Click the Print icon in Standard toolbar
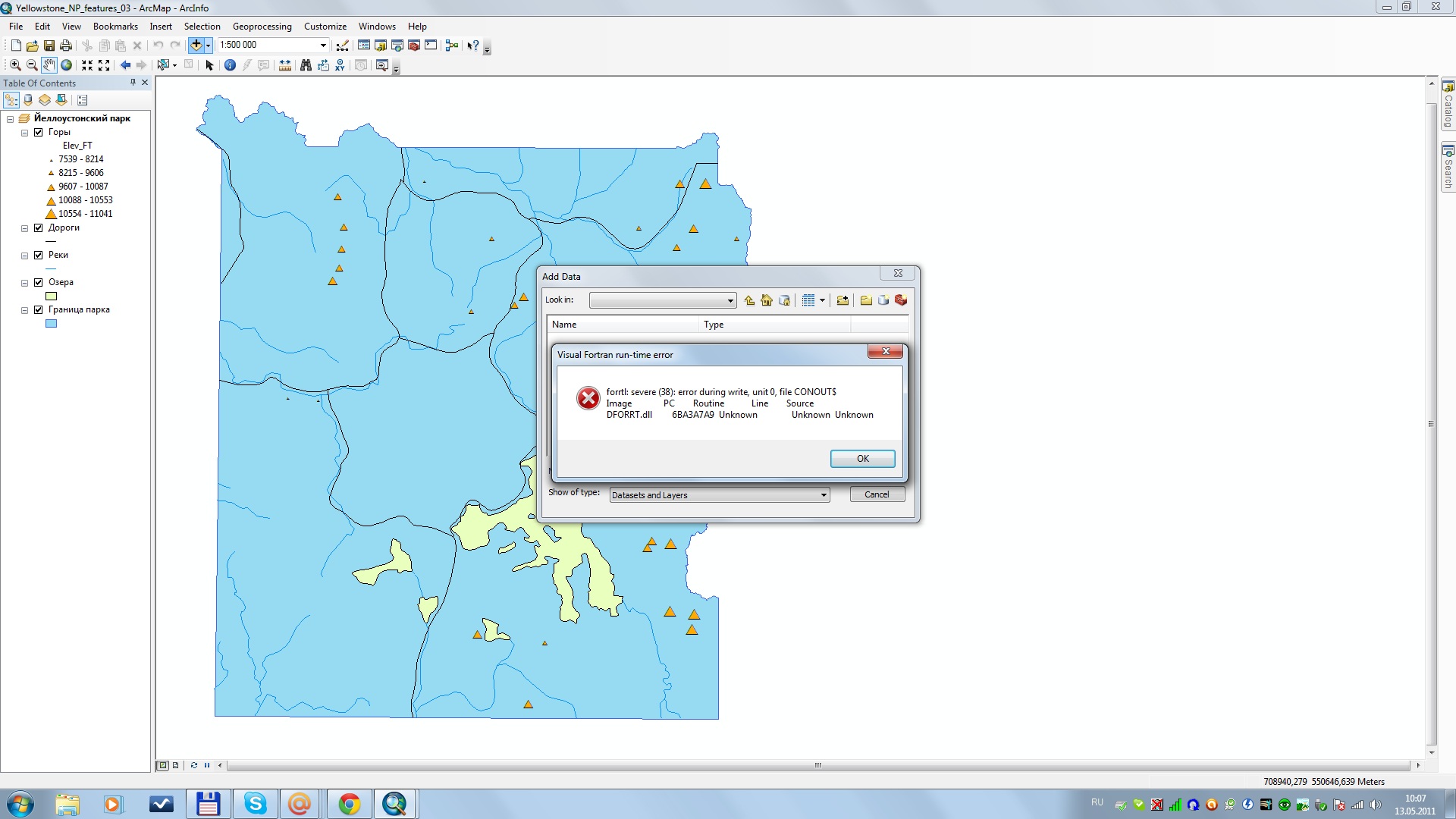 click(x=66, y=45)
